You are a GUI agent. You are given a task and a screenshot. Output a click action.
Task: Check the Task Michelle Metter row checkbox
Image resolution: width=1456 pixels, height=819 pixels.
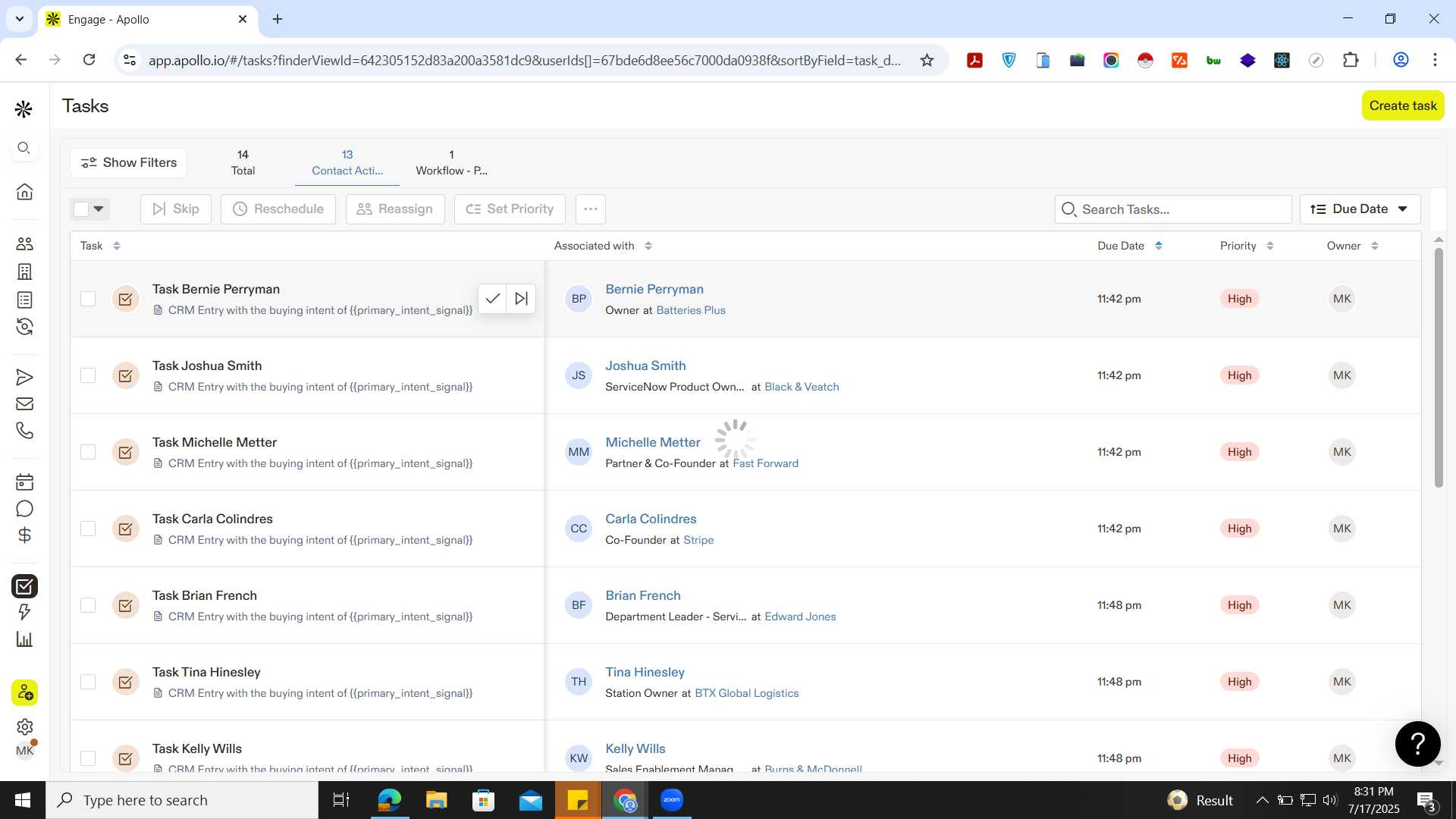[88, 452]
